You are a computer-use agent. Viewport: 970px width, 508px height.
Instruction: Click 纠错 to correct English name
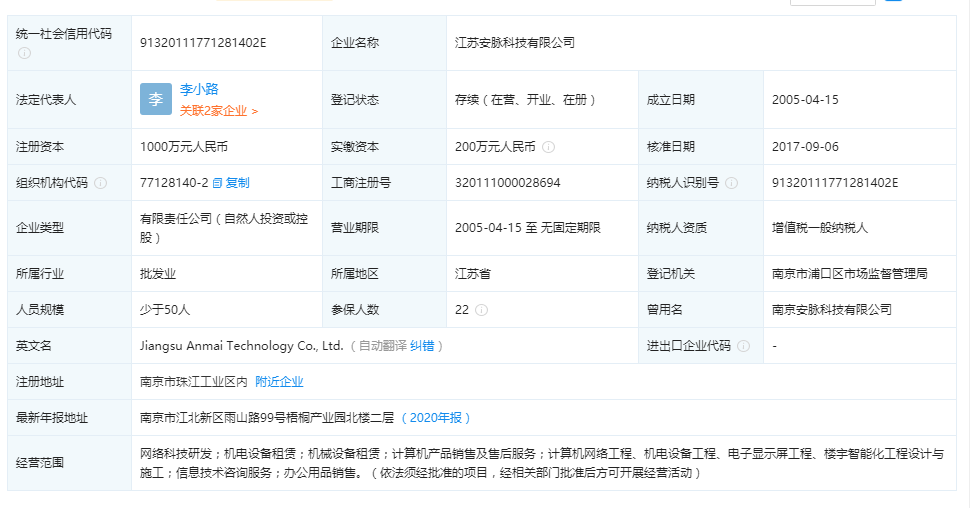[x=422, y=346]
